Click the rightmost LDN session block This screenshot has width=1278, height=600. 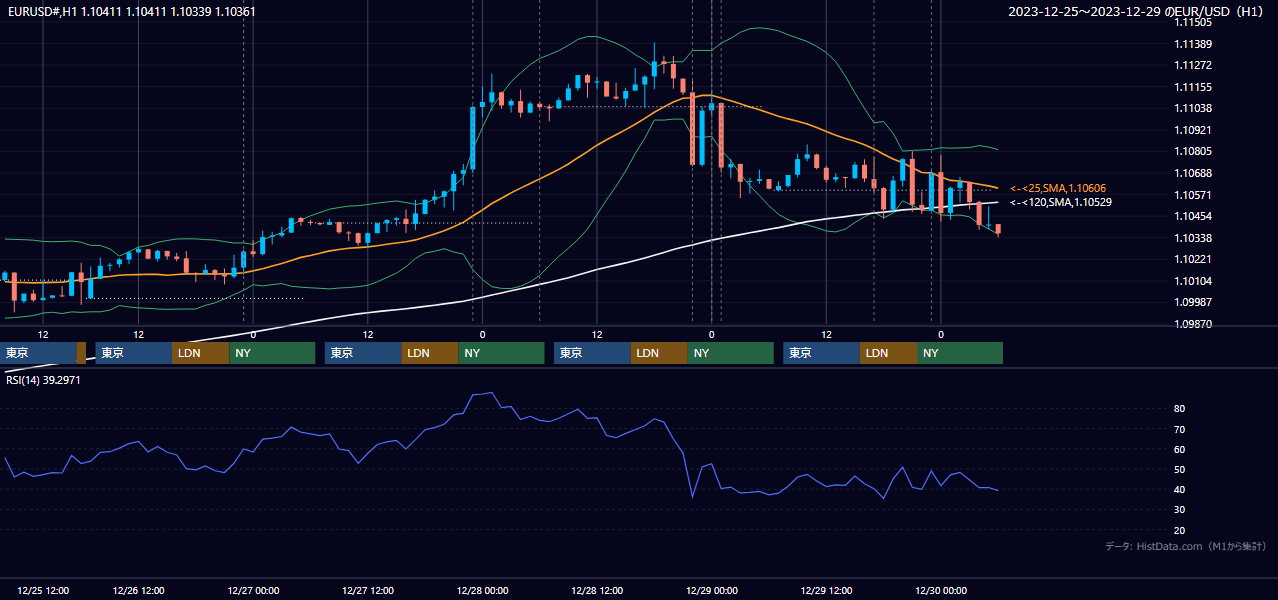click(888, 353)
